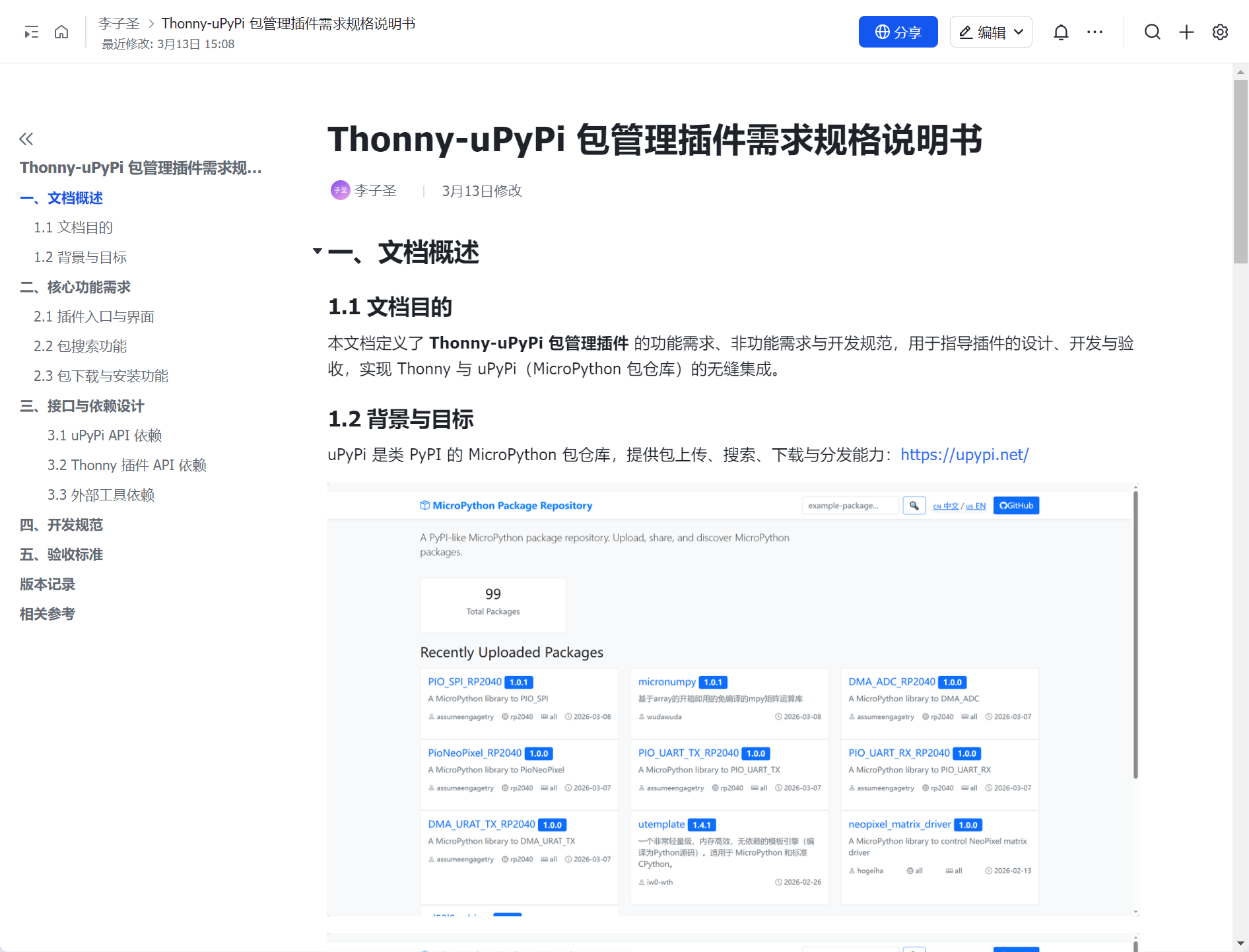Jump to outline item 三、接口与依赖设计

(x=82, y=406)
